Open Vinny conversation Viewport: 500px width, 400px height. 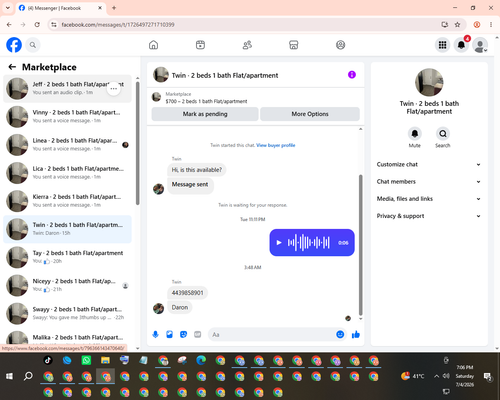(67, 117)
